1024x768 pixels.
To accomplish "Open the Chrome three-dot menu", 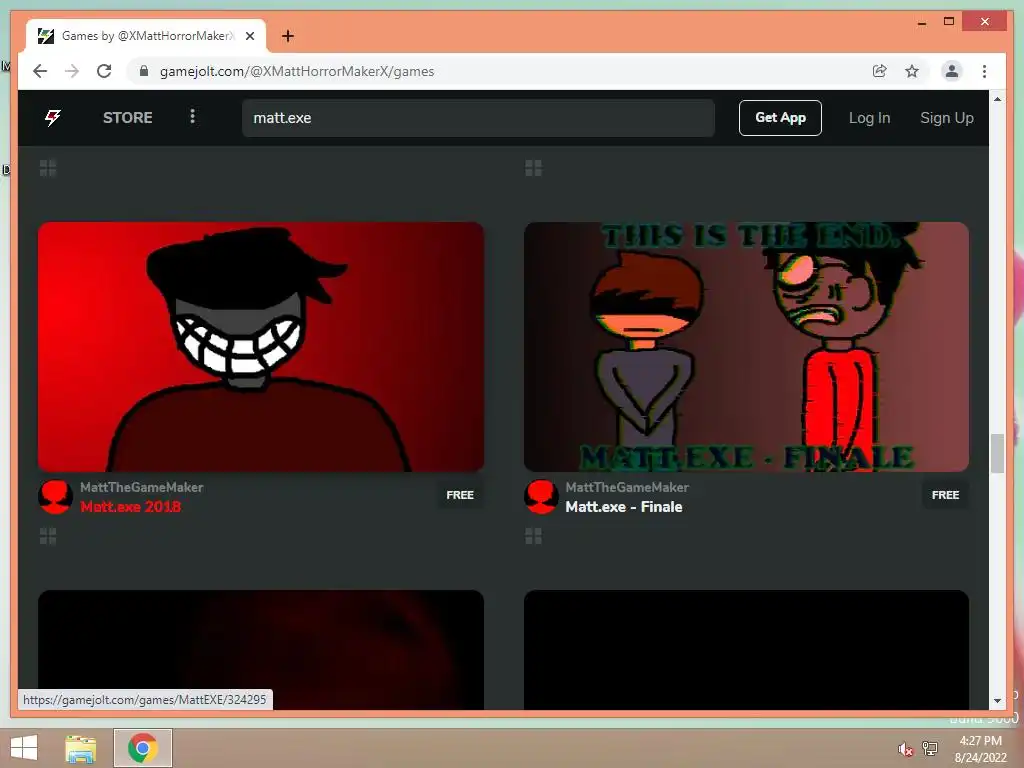I will click(984, 71).
